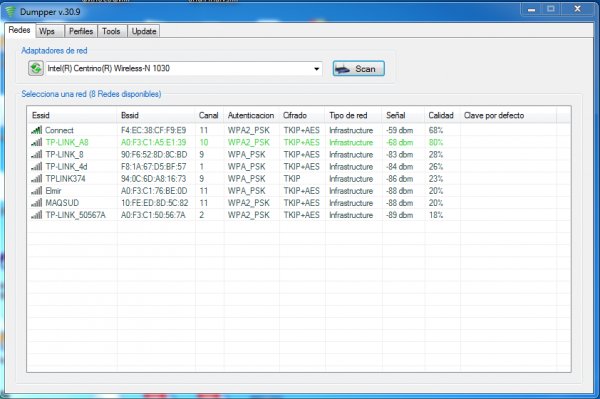Click the TKIP cipher of TPLINK374

(x=292, y=179)
